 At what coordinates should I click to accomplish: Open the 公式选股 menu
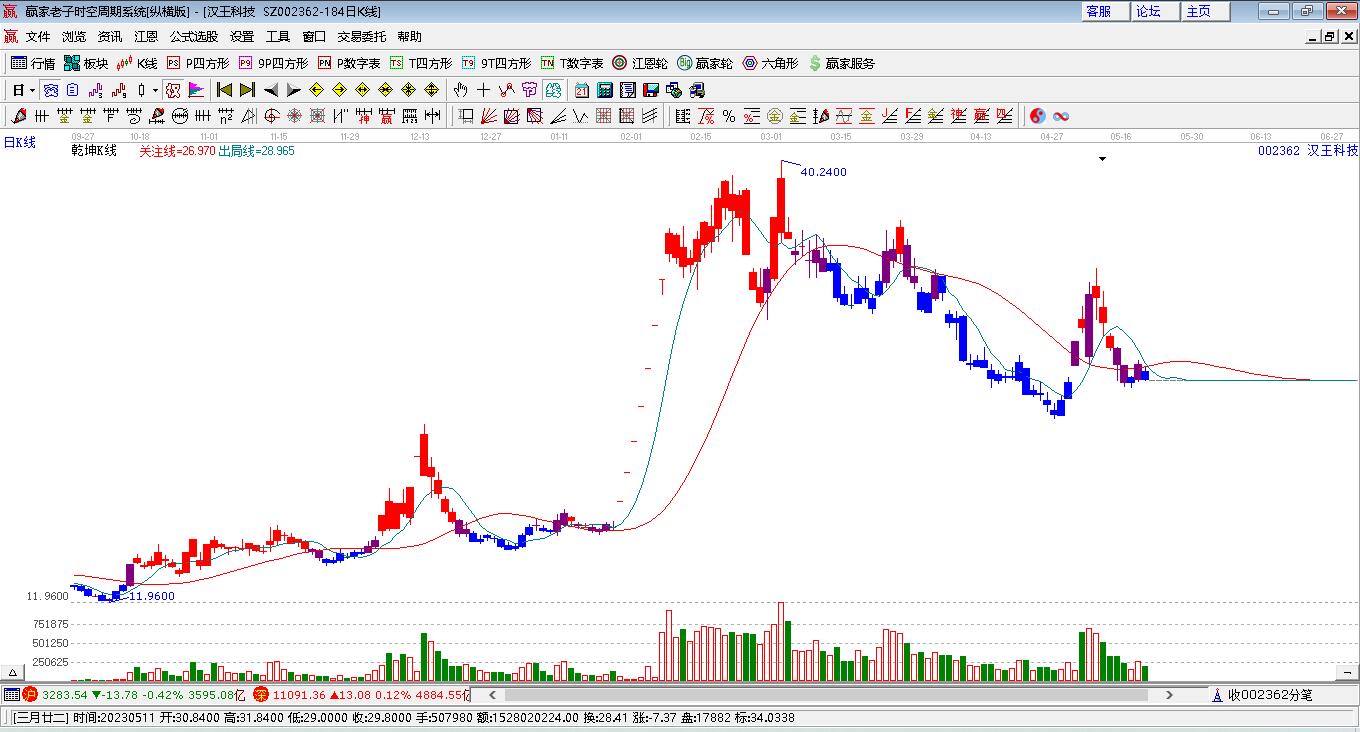coord(194,37)
